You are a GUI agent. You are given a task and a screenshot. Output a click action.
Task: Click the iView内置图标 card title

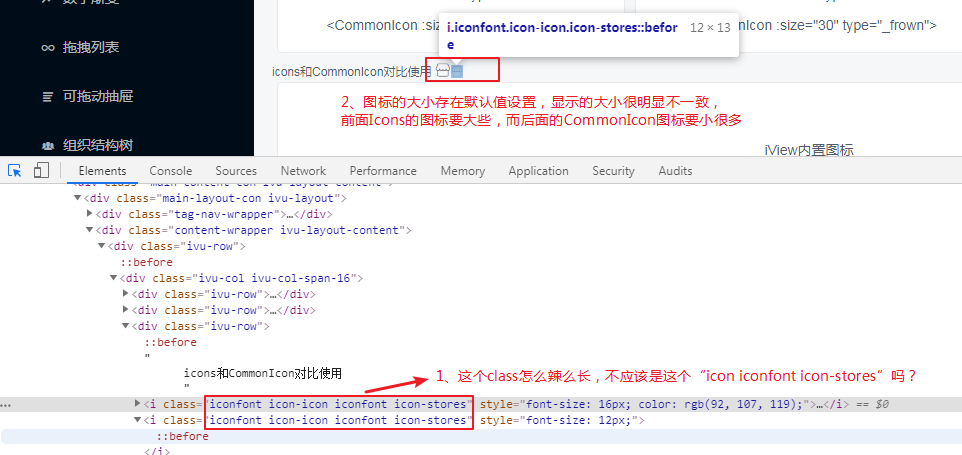[809, 150]
